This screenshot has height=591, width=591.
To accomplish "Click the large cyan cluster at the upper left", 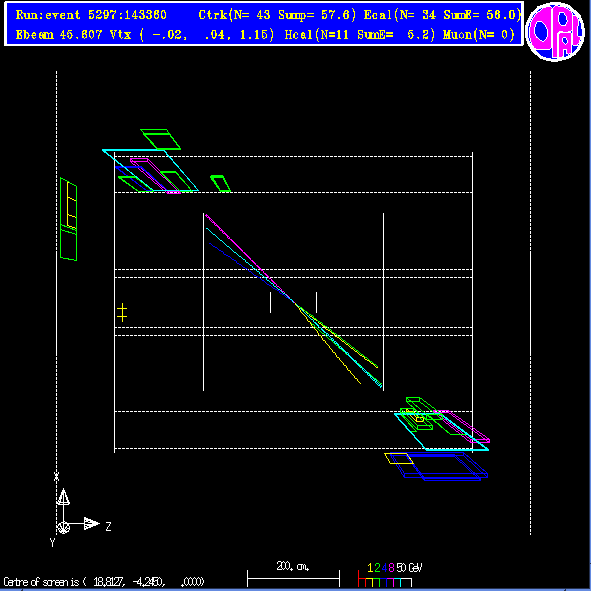I will 150,170.
